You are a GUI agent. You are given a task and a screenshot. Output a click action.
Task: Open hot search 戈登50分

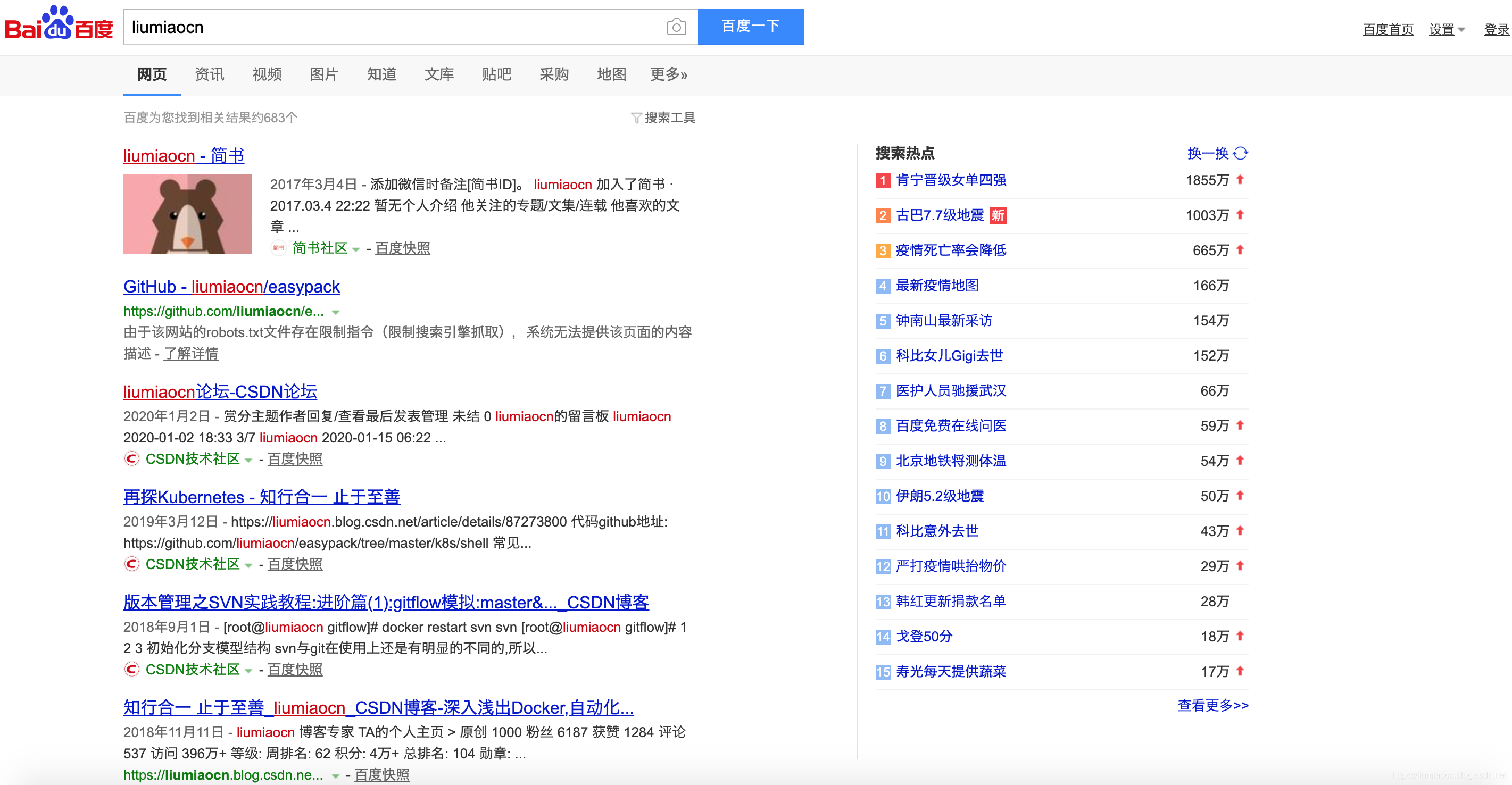pyautogui.click(x=924, y=637)
